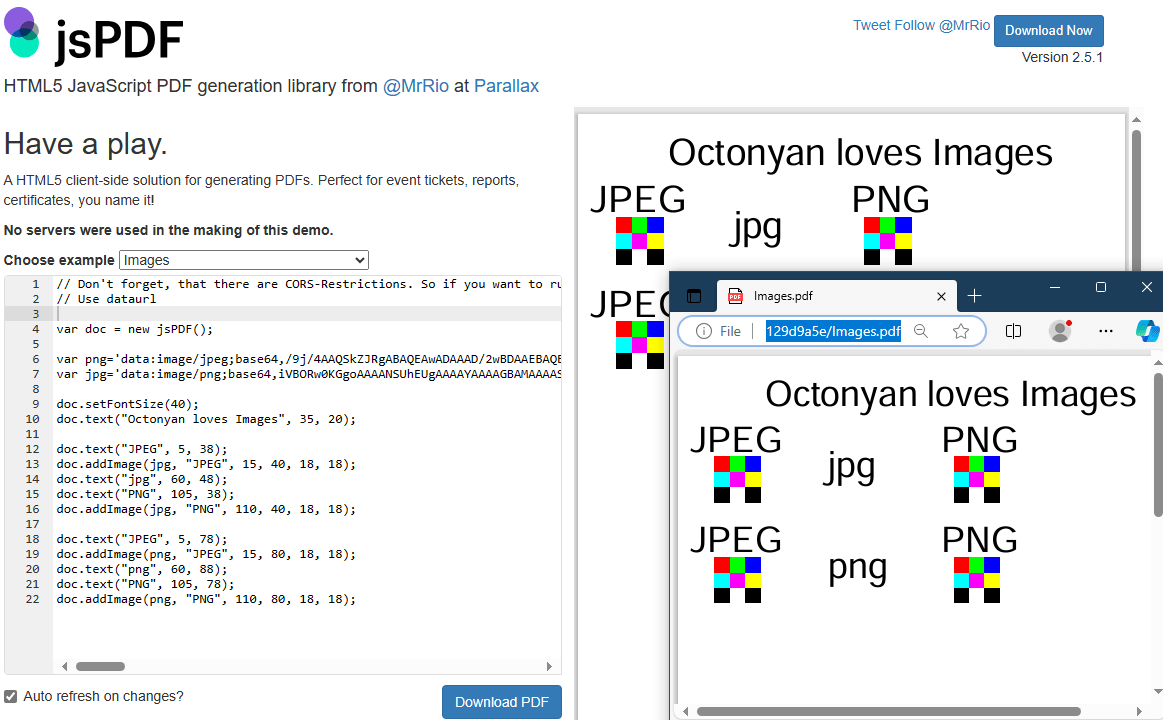Open the @MrRio Twitter link
The height and width of the screenshot is (720, 1163).
point(415,86)
